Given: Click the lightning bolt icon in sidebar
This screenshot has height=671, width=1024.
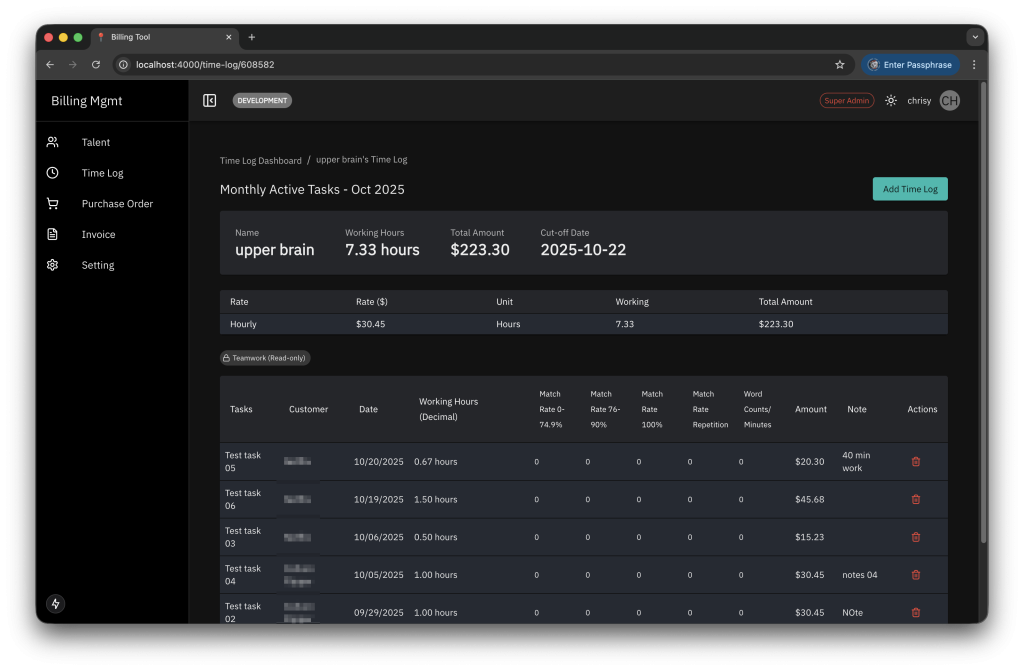Looking at the screenshot, I should [56, 604].
